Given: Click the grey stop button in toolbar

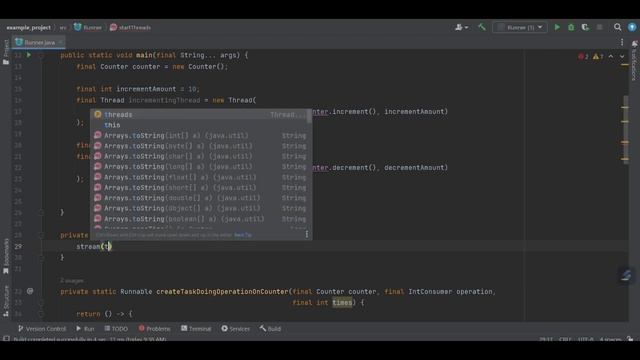Looking at the screenshot, I should 600,27.
